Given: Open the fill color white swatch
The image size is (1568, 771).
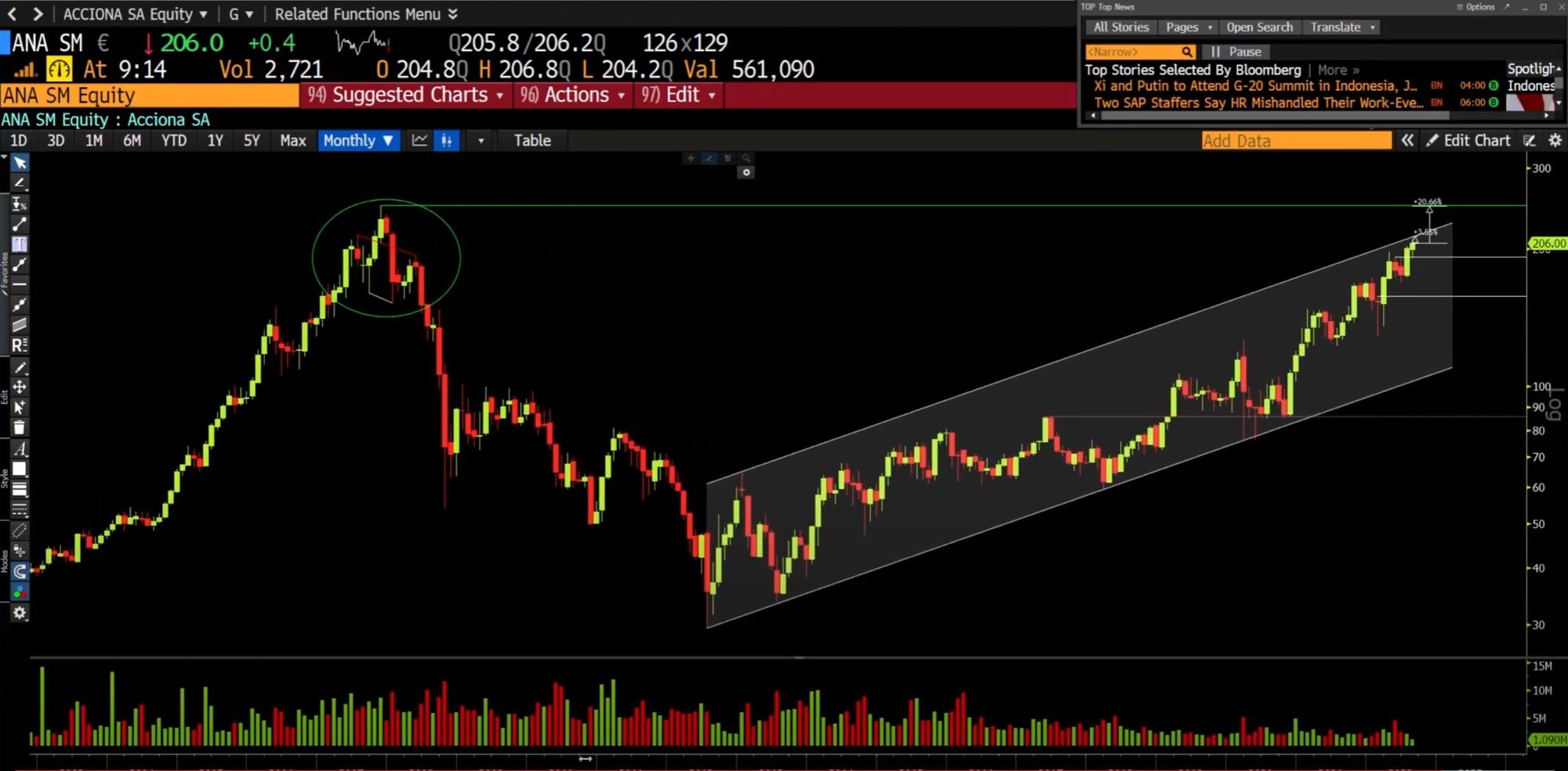Looking at the screenshot, I should (20, 469).
